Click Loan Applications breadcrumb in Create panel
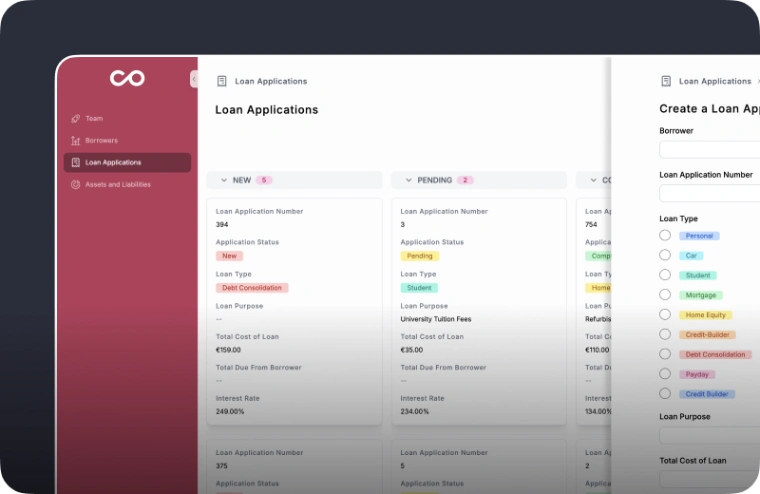 [x=715, y=81]
